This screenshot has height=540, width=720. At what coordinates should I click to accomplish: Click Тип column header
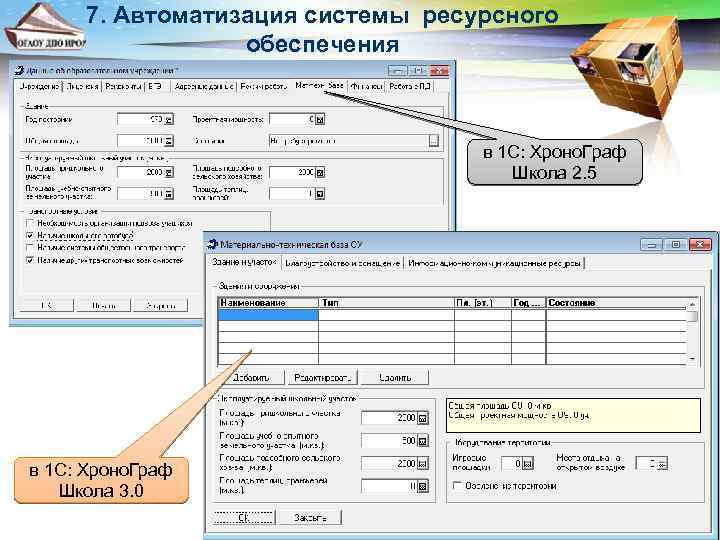pyautogui.click(x=386, y=303)
